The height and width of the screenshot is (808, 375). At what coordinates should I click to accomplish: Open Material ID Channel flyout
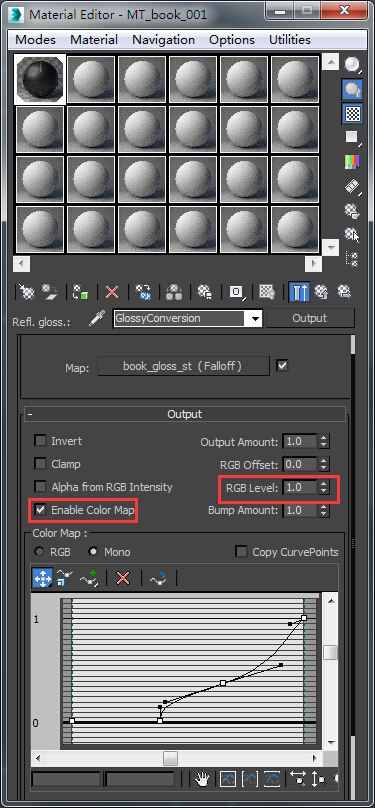point(236,292)
